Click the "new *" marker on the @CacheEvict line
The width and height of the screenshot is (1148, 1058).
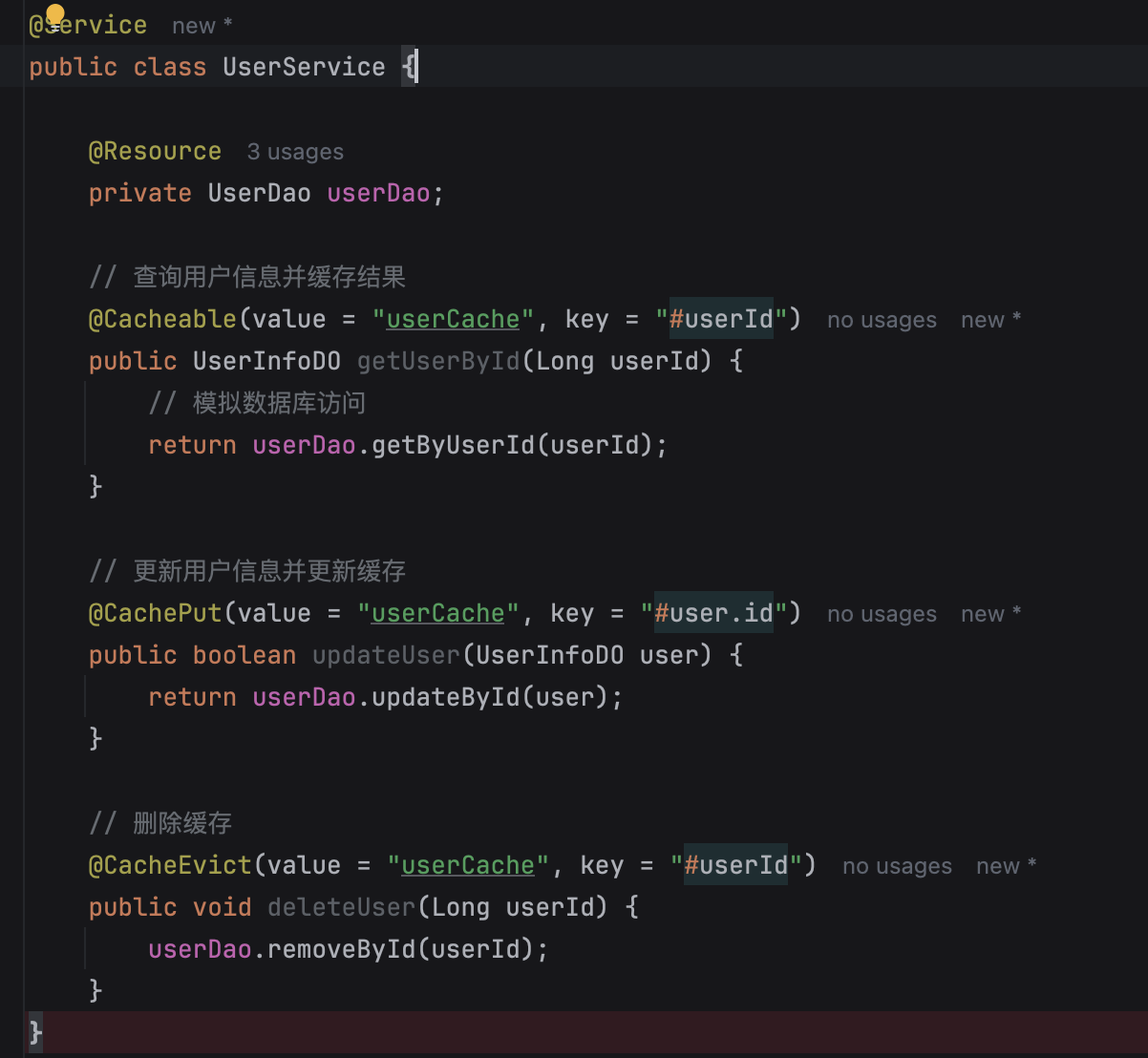point(999,865)
